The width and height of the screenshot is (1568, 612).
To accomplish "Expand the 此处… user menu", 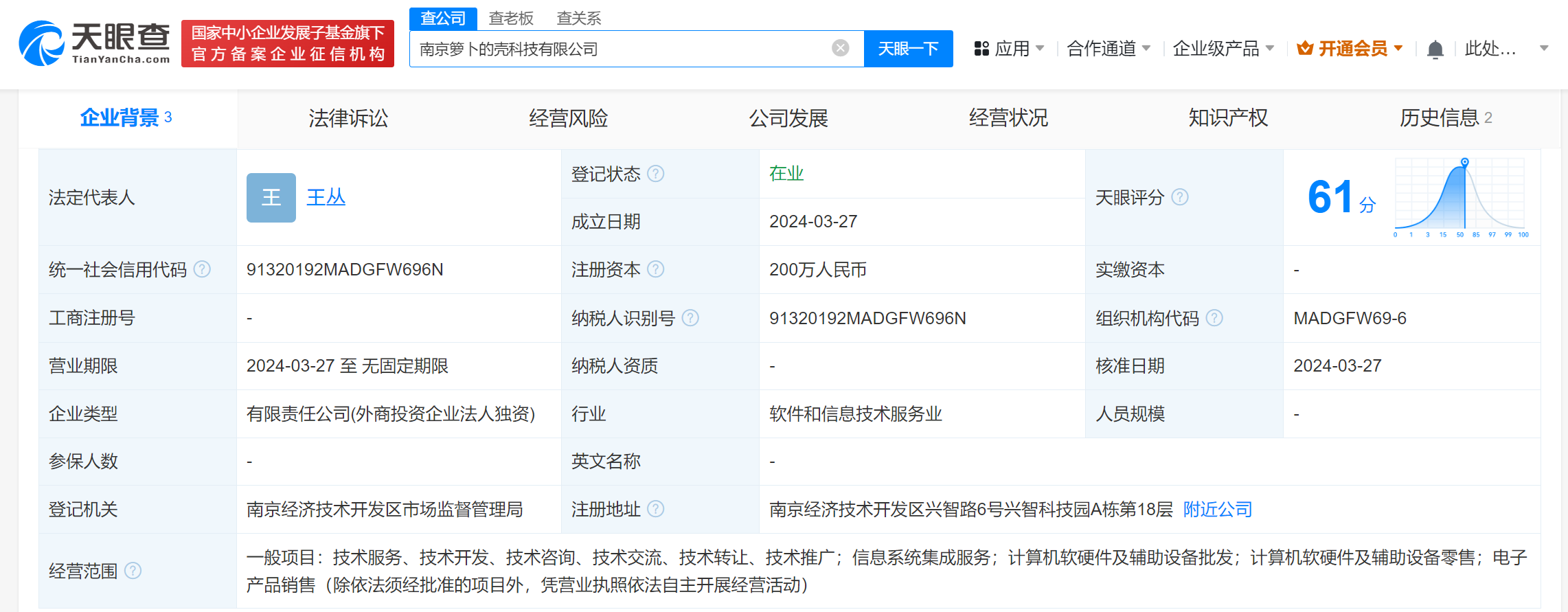I will coord(1506,49).
